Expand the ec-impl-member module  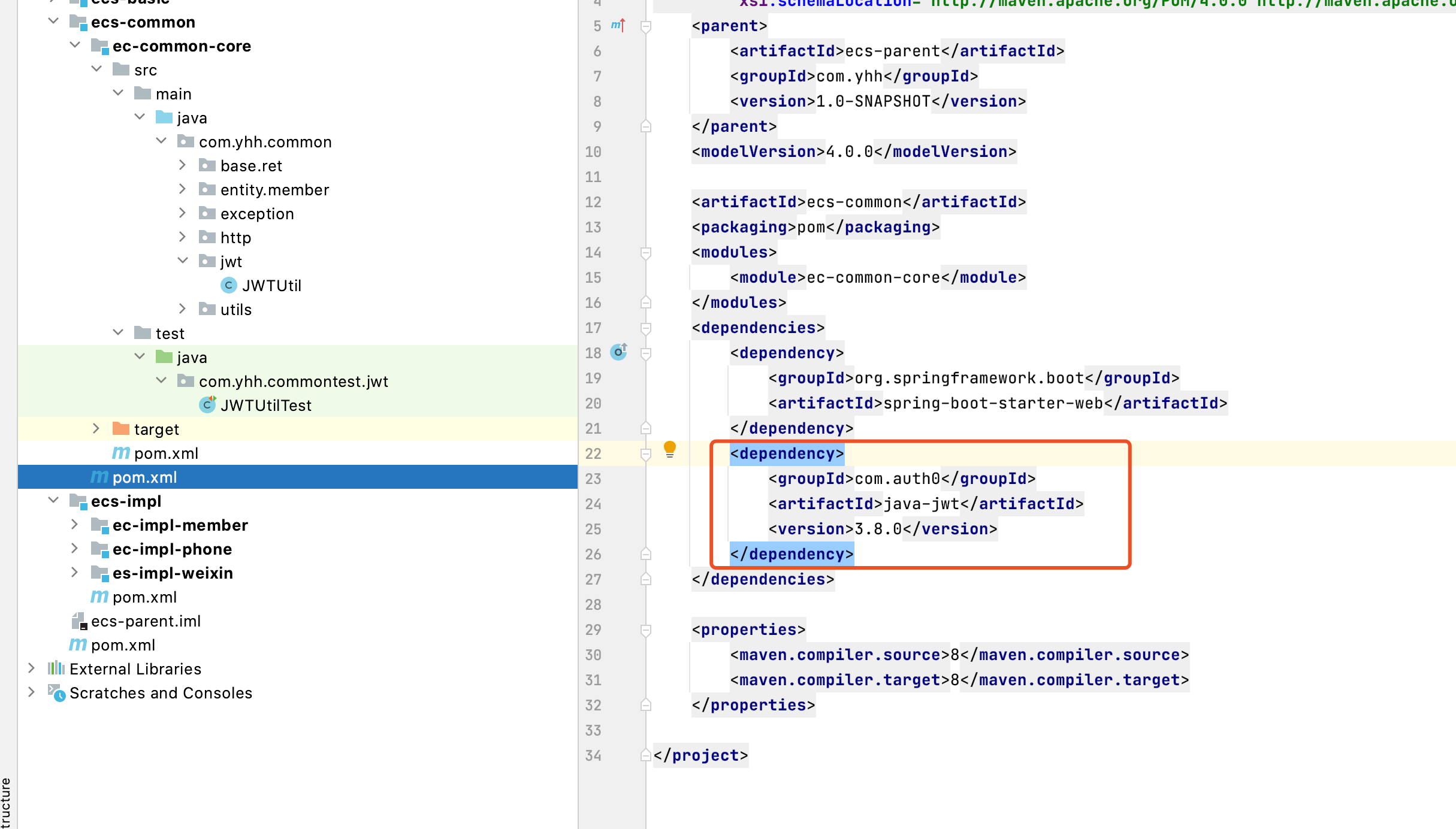pyautogui.click(x=74, y=525)
